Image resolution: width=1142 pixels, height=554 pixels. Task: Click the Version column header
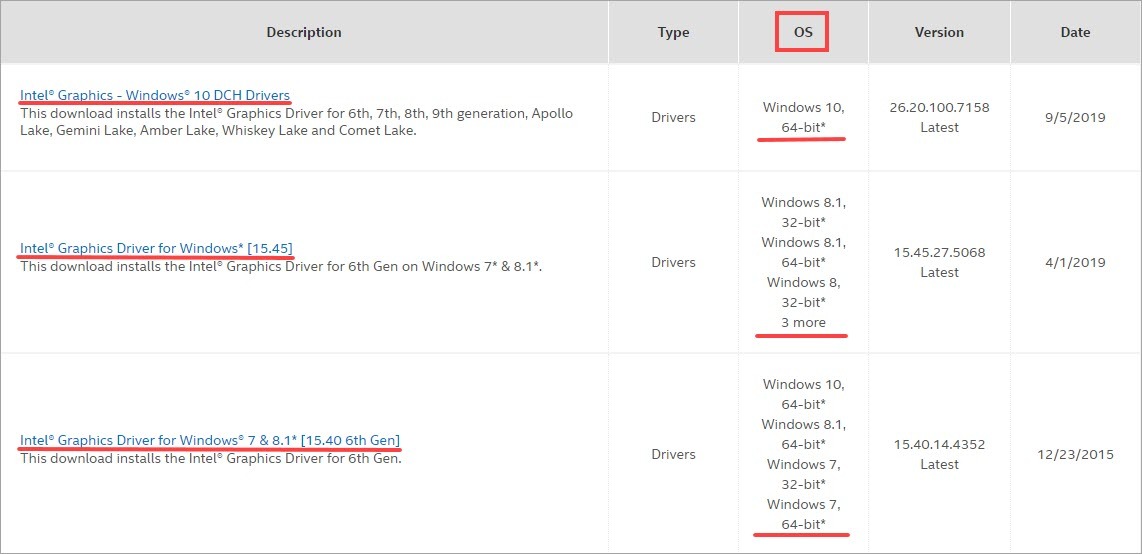click(x=939, y=32)
